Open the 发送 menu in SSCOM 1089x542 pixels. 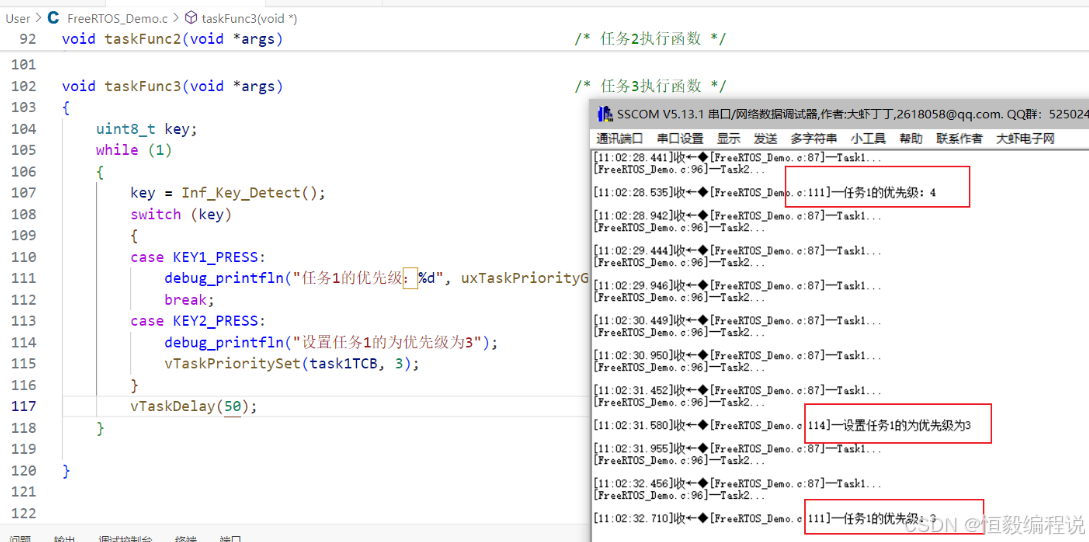tap(765, 138)
